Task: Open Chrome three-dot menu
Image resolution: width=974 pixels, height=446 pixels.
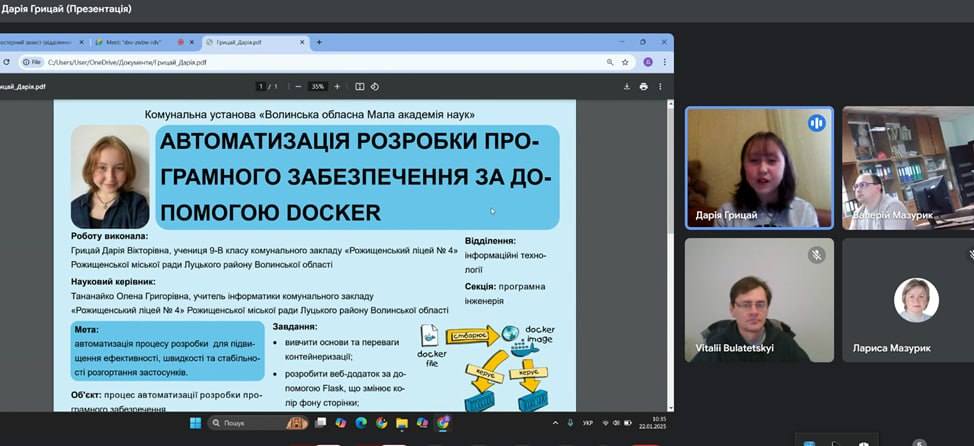Action: tap(664, 62)
